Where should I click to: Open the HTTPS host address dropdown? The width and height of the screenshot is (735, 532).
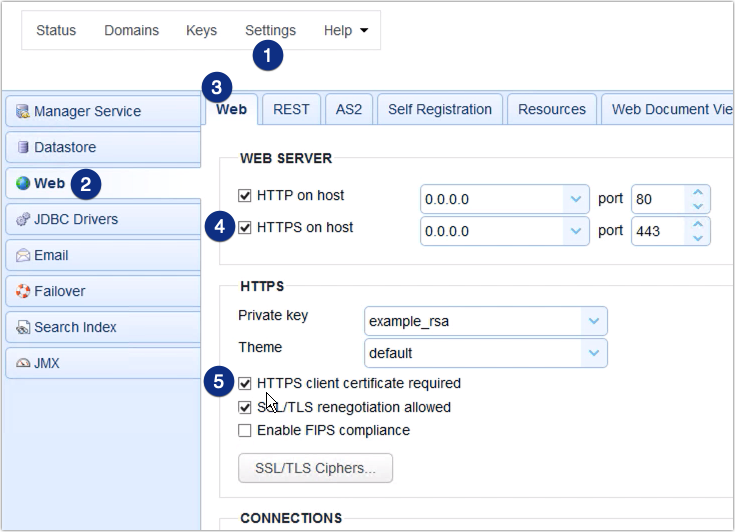coord(575,231)
